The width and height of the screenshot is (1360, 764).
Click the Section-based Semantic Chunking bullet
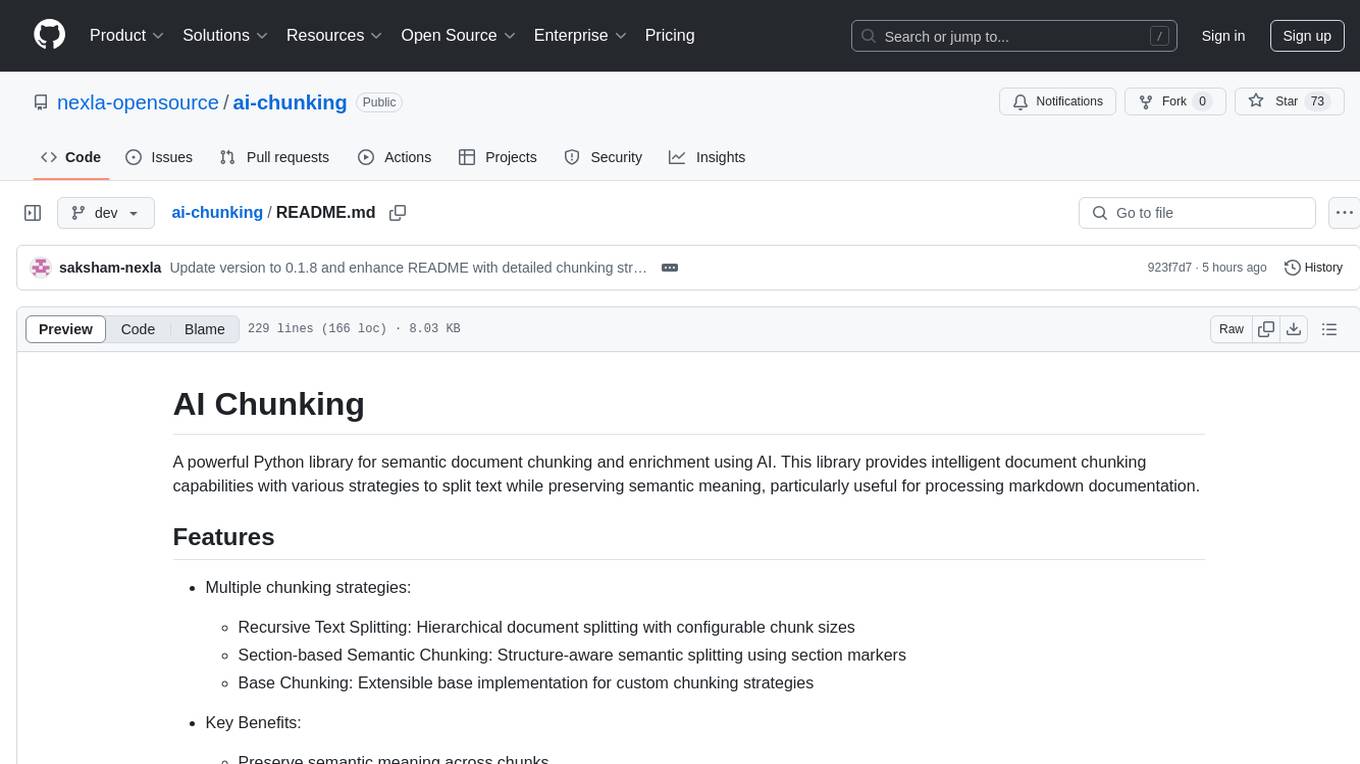[x=572, y=655]
